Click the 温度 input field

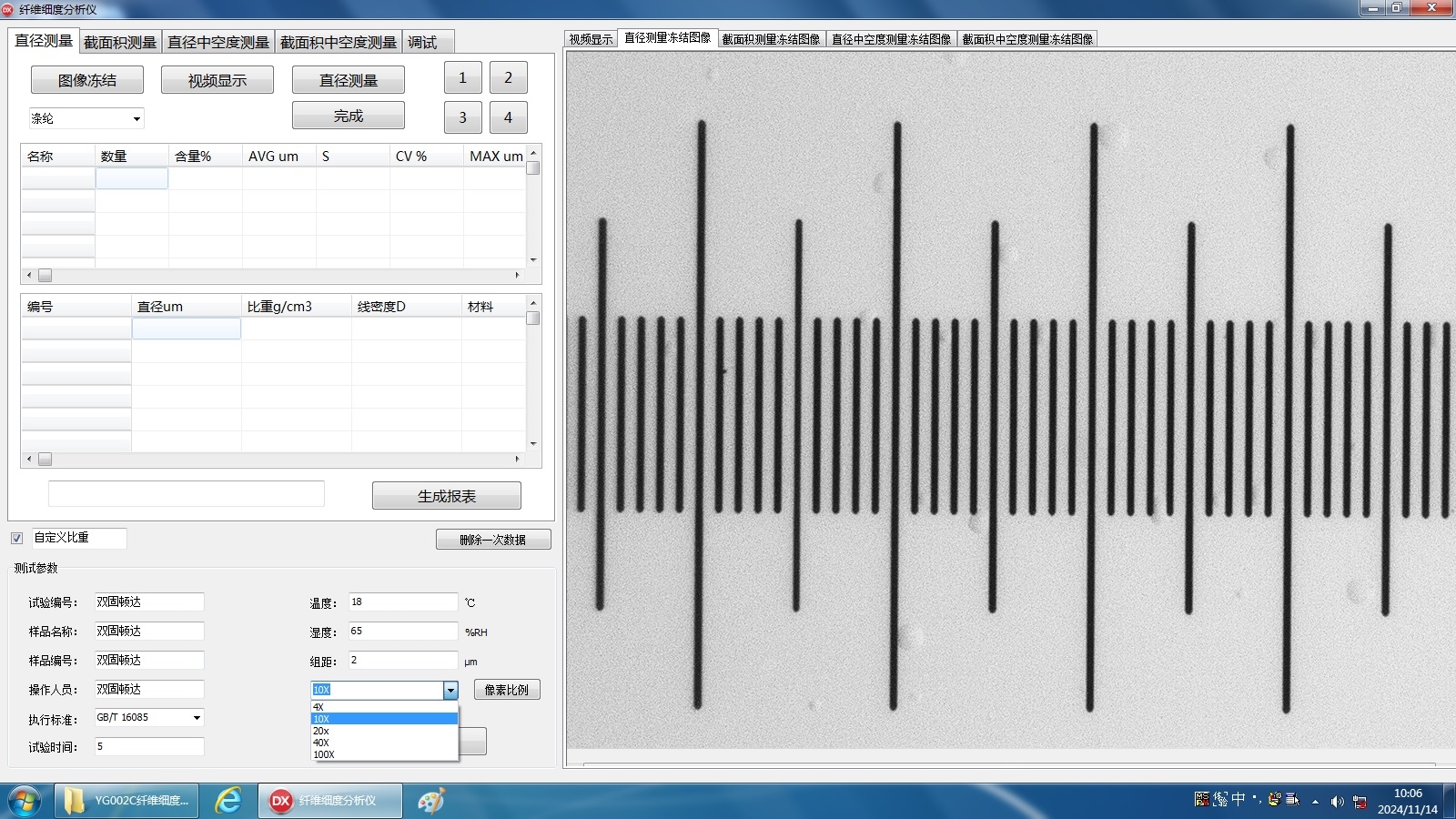[402, 602]
